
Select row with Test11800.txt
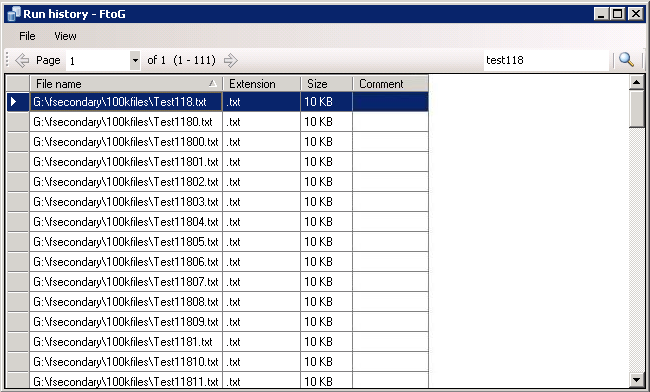click(x=218, y=142)
